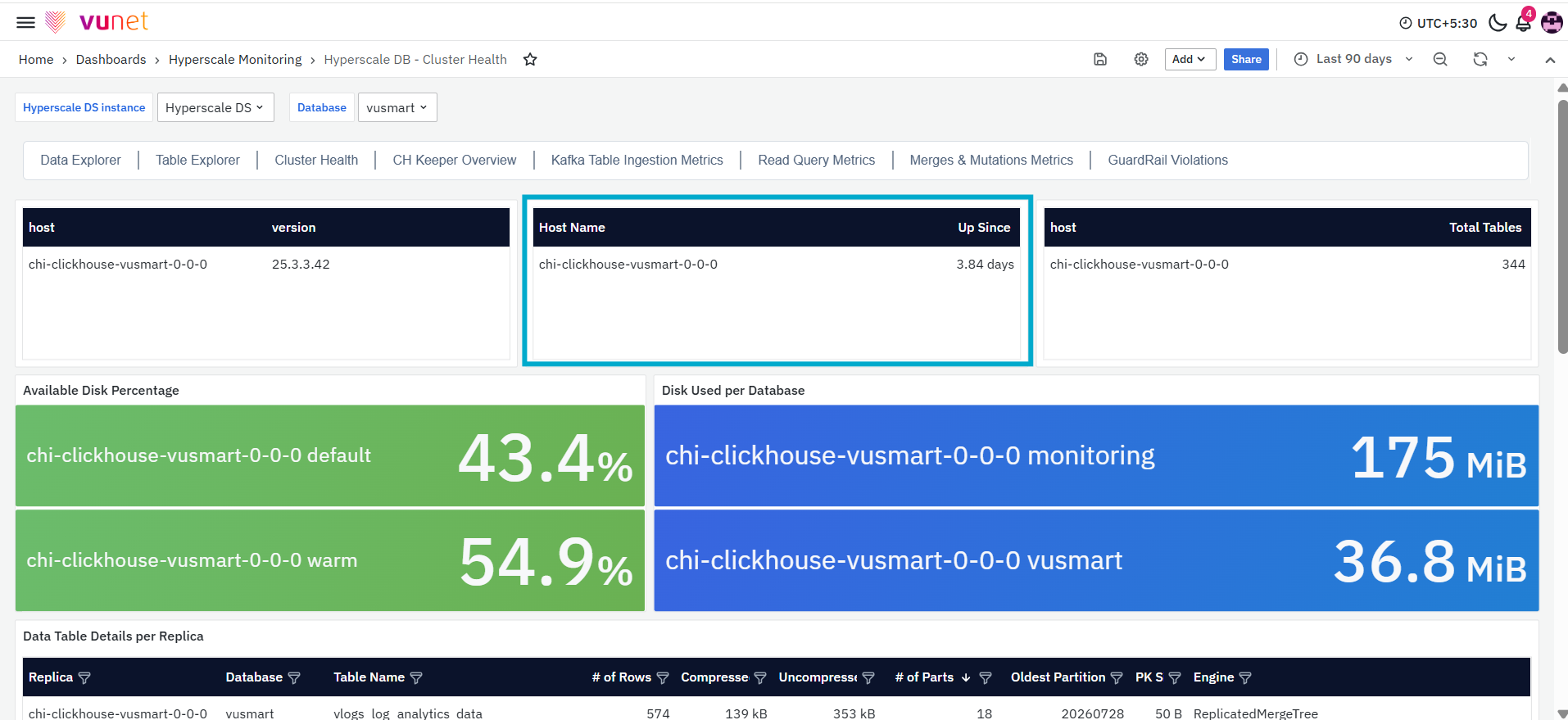
Task: Open Hyperscale Monitoring breadcrumb
Action: [x=235, y=60]
